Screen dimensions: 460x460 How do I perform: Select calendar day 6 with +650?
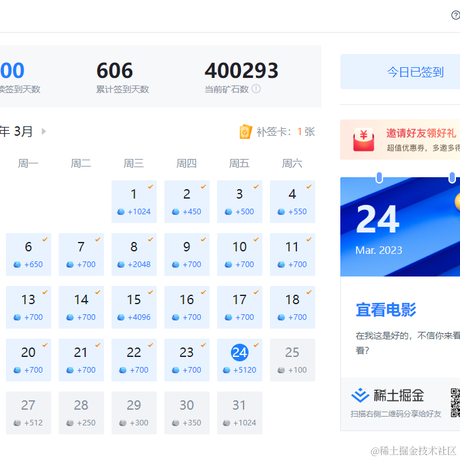tap(28, 254)
